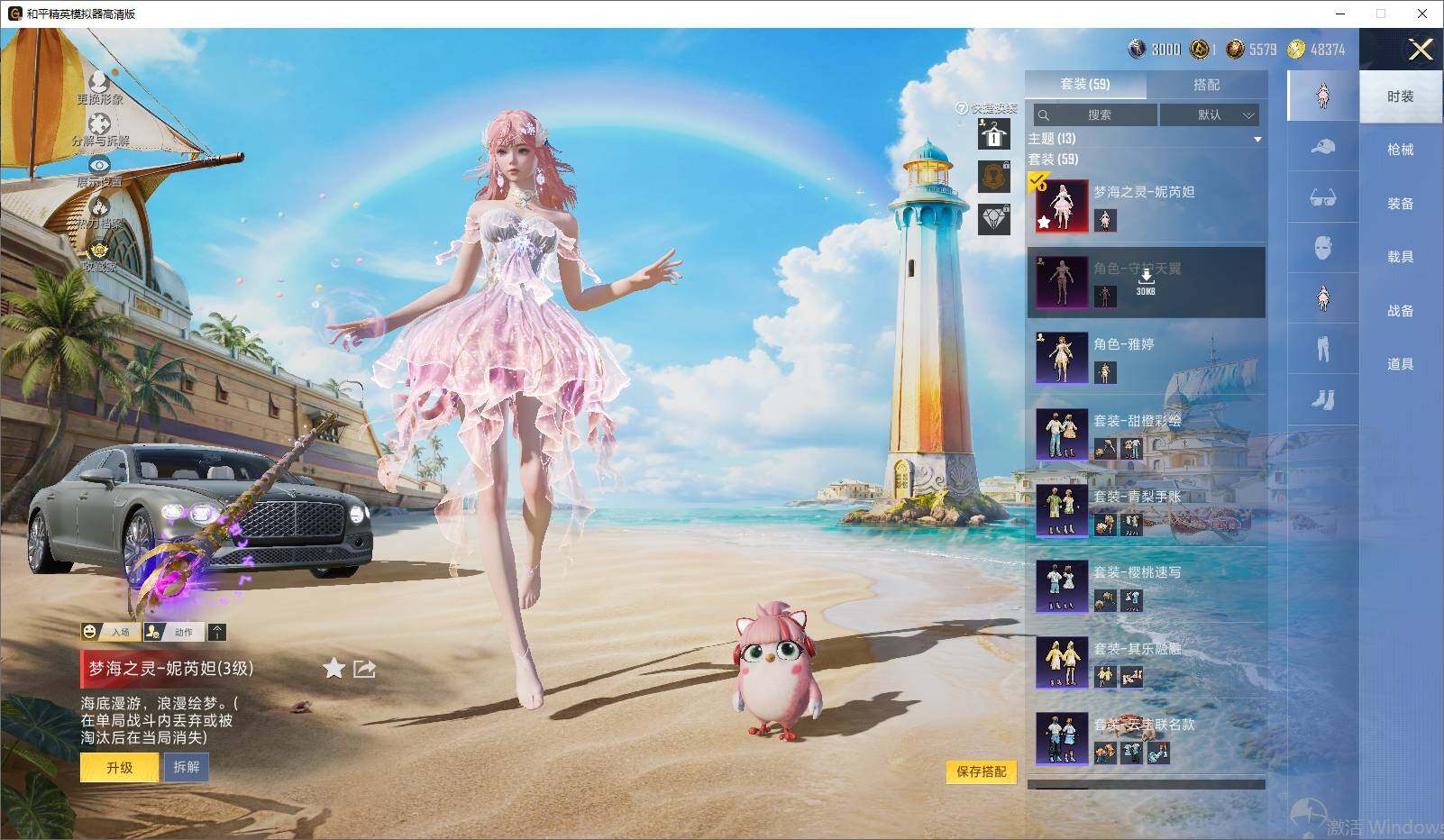The image size is (1444, 840).
Task: Open the upper-body clothing category icon
Action: (1322, 298)
